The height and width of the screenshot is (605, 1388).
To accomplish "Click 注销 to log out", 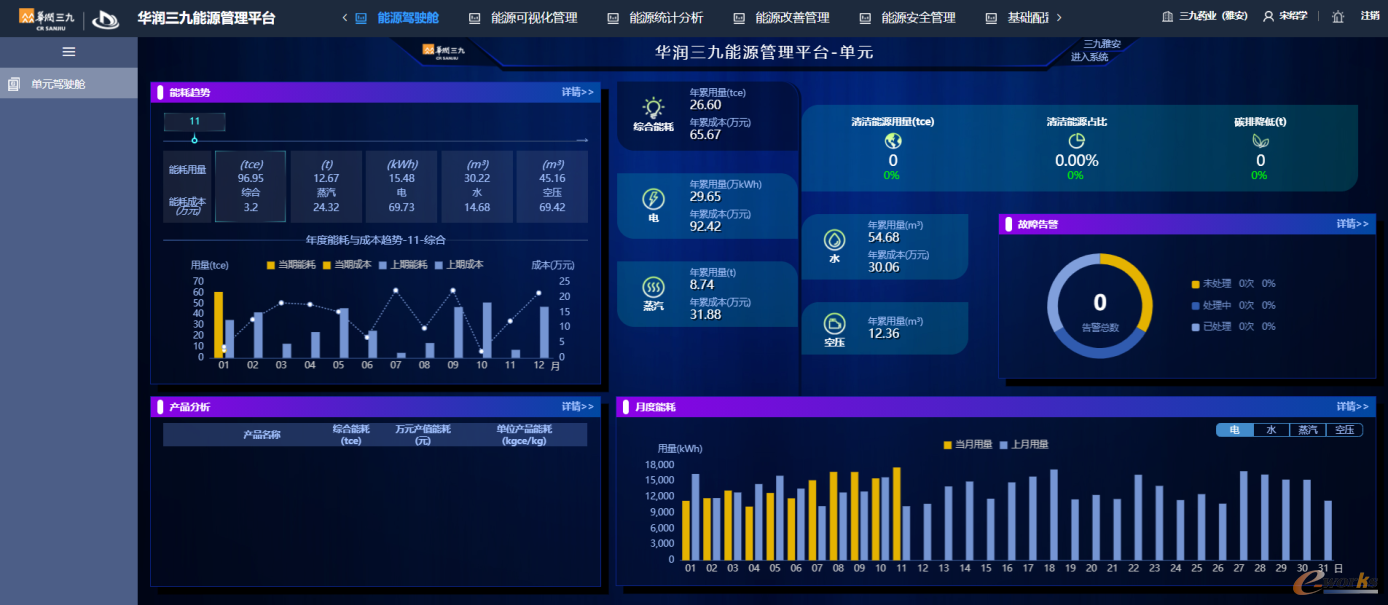I will [x=1370, y=17].
